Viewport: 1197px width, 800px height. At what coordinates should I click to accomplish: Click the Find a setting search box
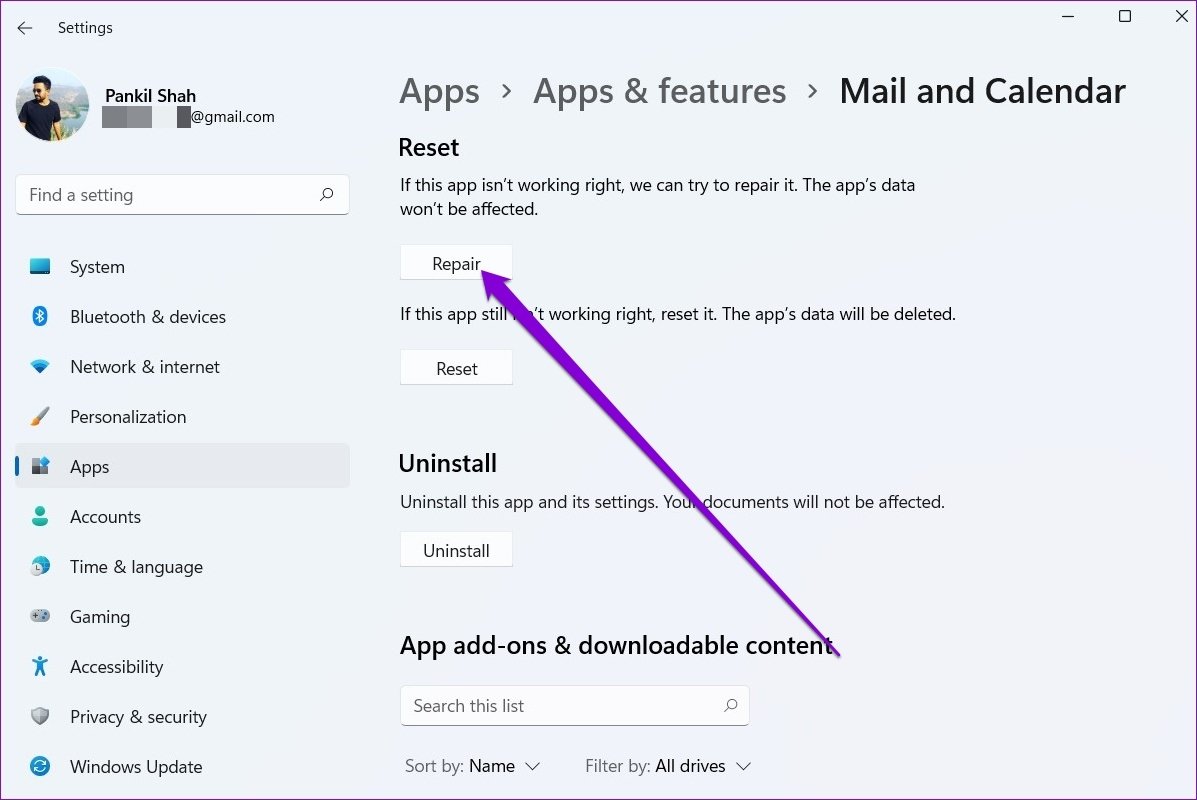coord(182,195)
